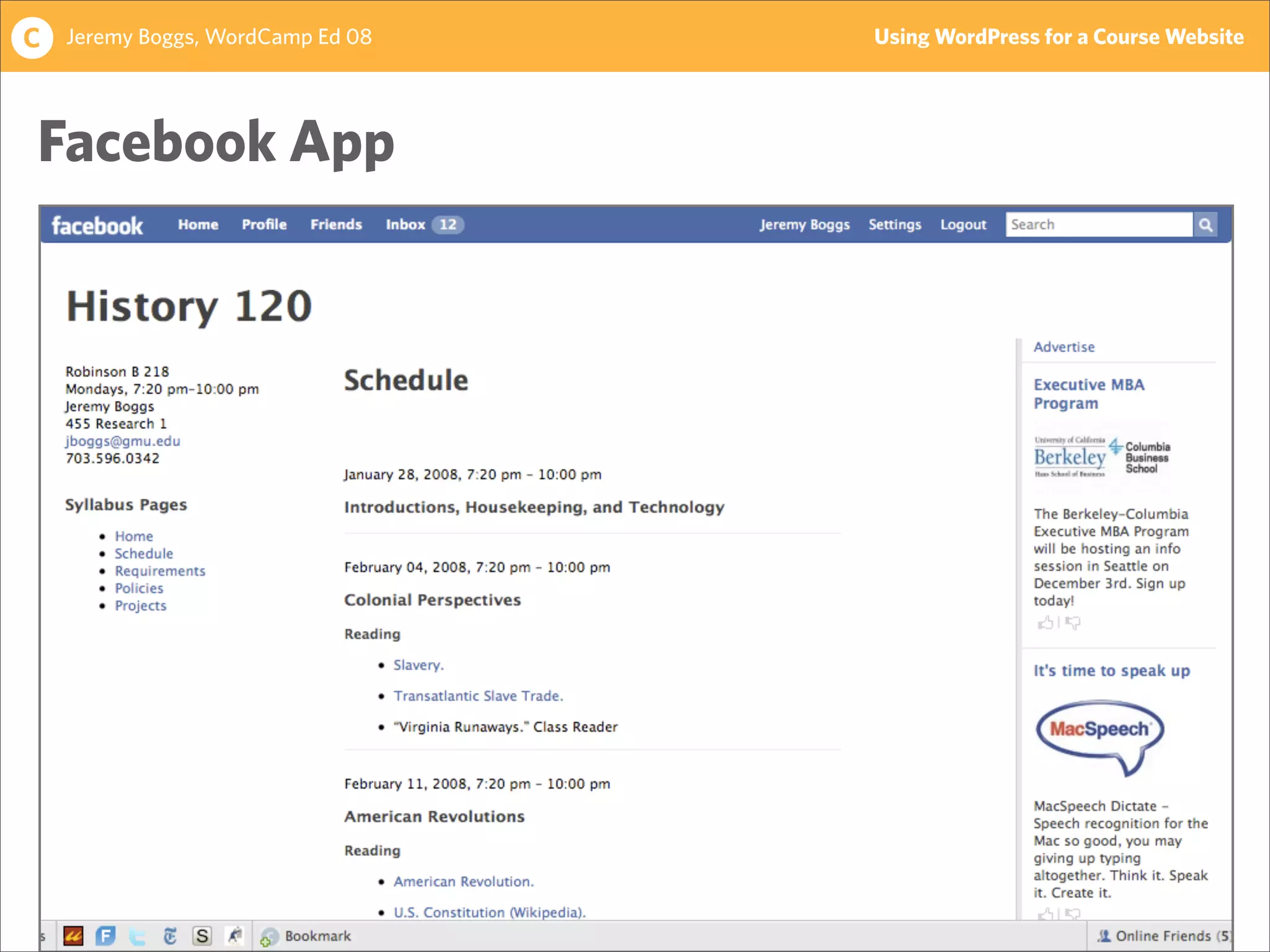Open the Twitter bird app icon
The width and height of the screenshot is (1270, 952).
[138, 936]
